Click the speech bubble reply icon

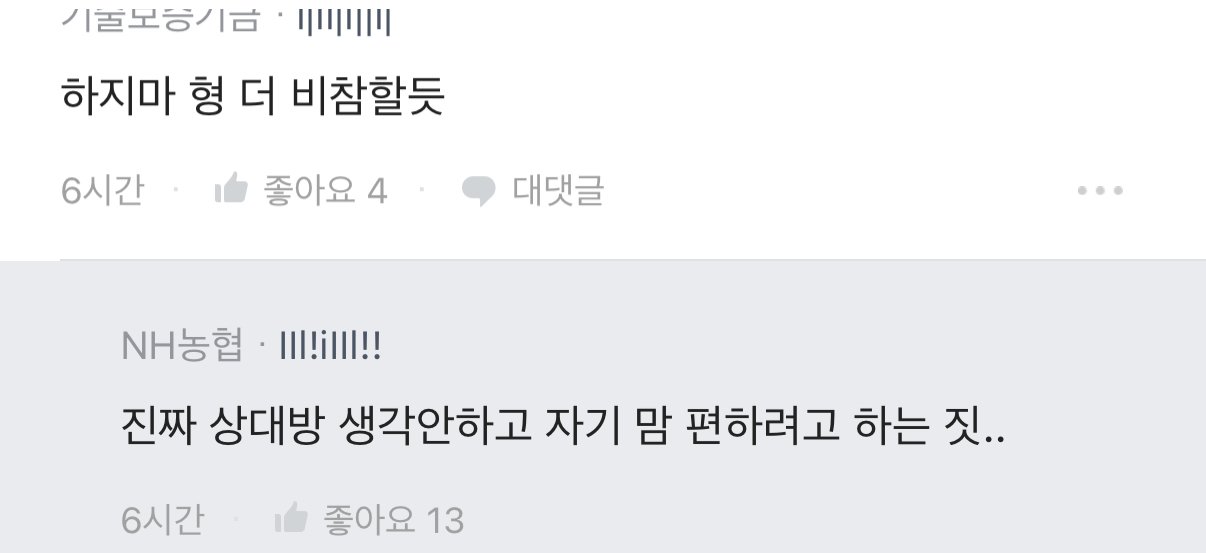[x=479, y=190]
